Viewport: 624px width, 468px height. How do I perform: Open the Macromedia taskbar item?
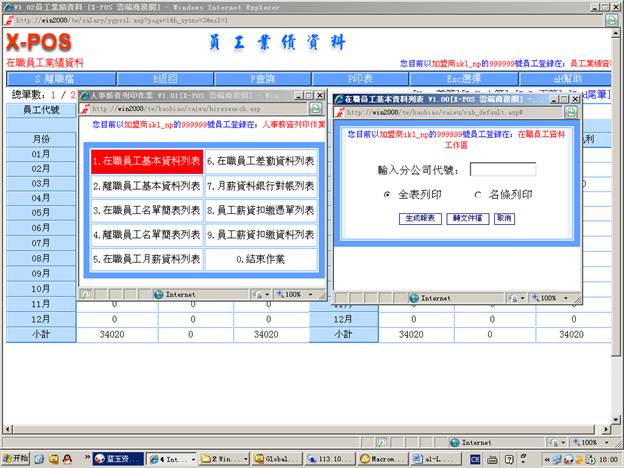(378, 458)
